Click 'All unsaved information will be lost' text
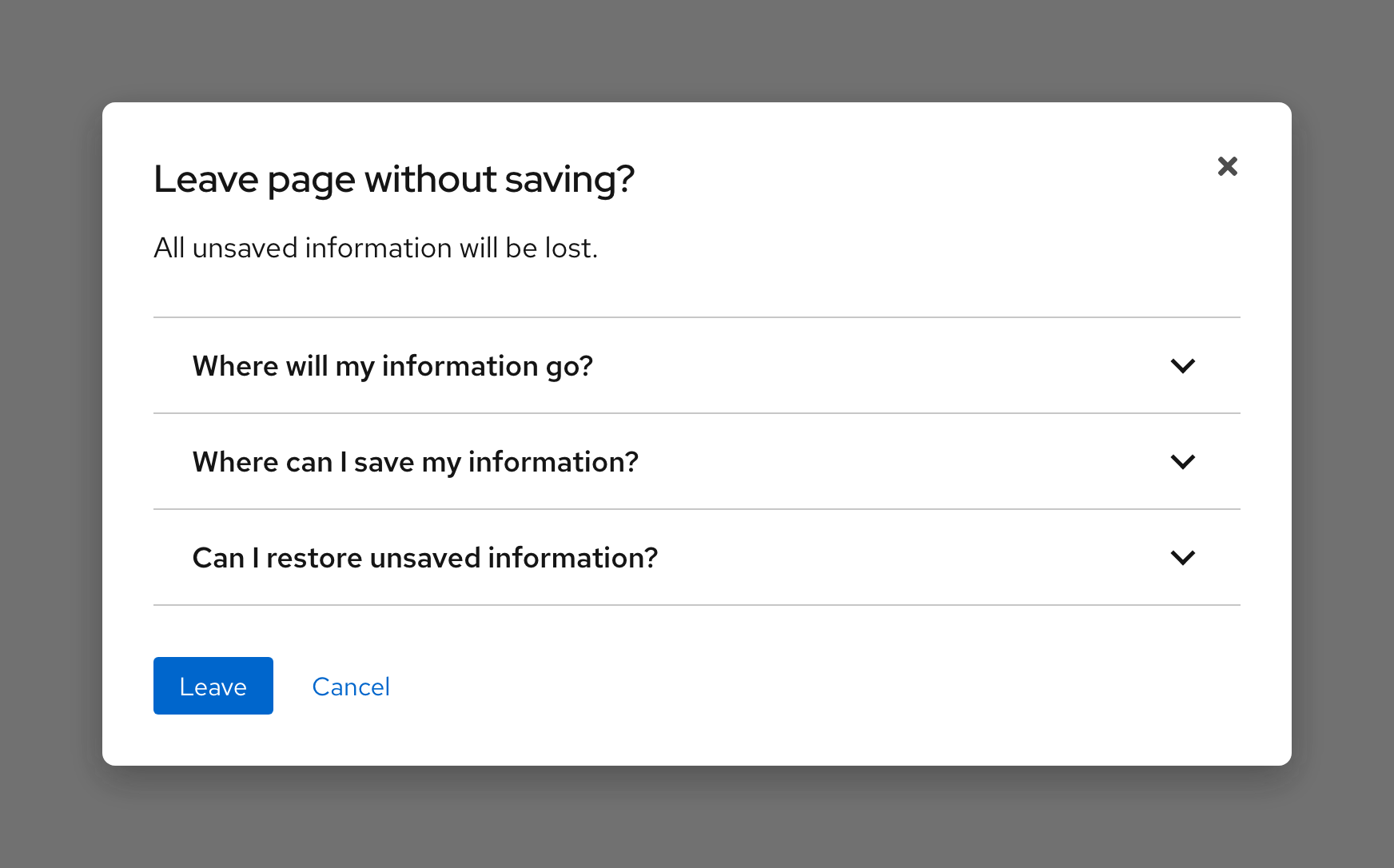 375,249
